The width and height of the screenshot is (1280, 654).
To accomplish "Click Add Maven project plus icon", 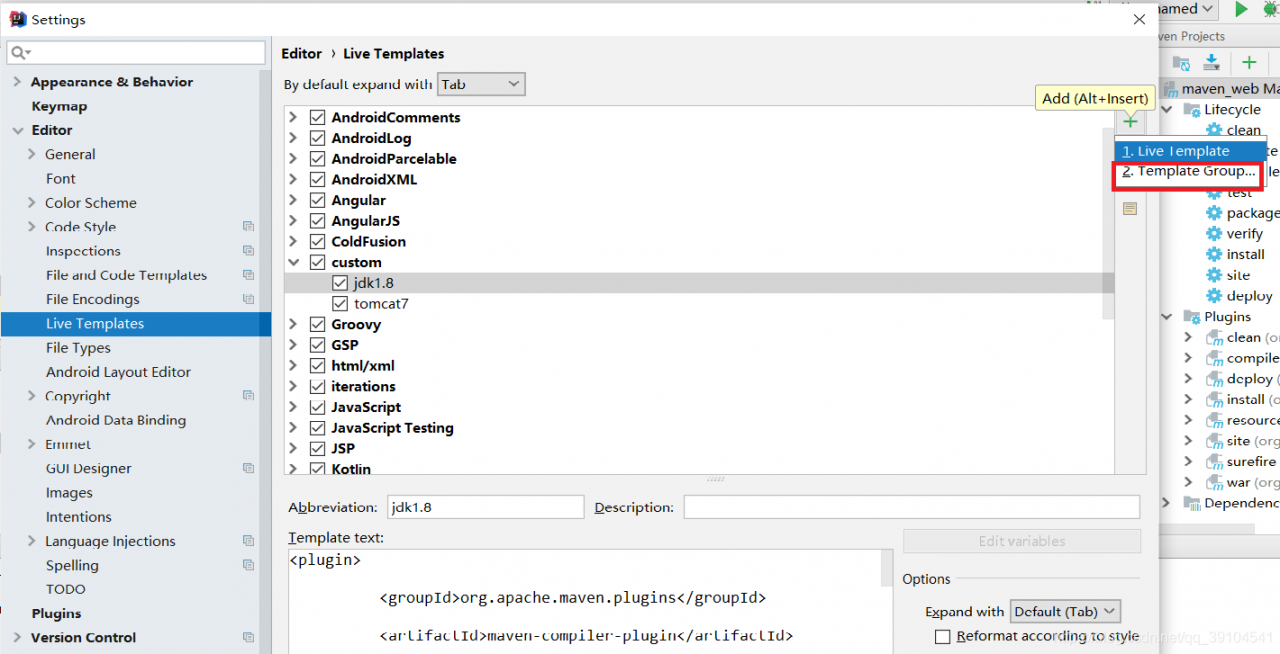I will click(1249, 63).
